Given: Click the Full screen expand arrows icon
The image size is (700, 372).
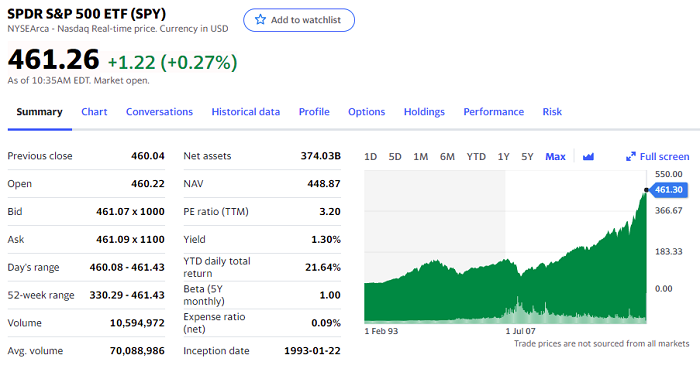Looking at the screenshot, I should tap(630, 157).
